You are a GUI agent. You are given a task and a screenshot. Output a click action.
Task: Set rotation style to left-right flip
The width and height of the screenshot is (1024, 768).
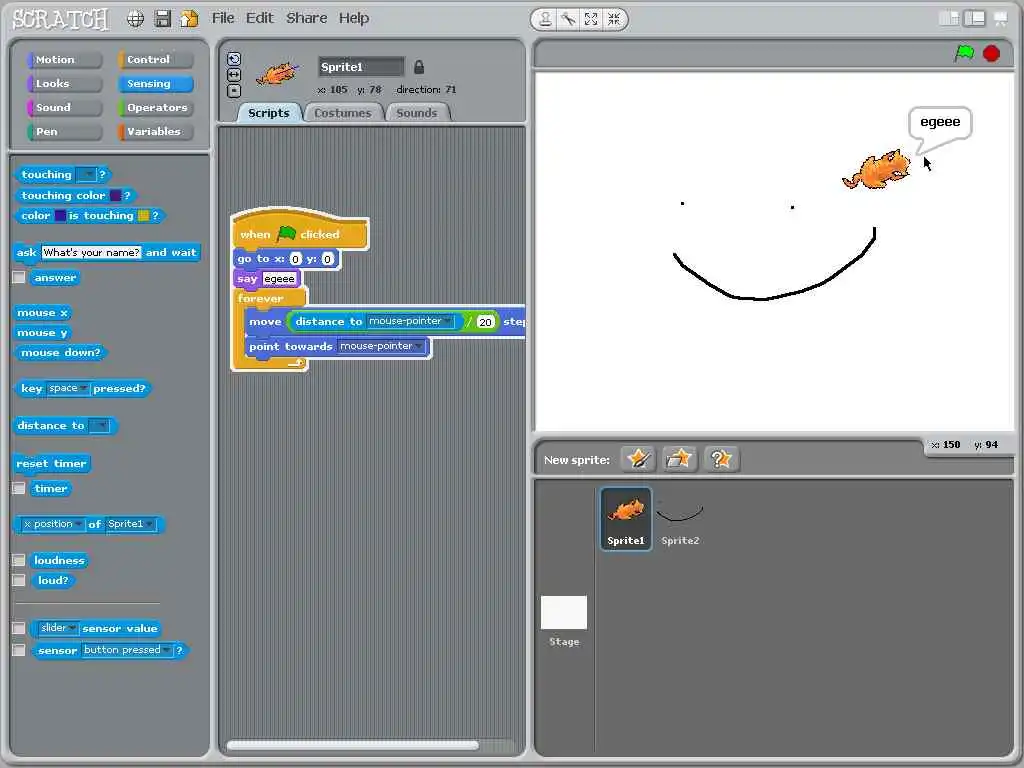[234, 75]
